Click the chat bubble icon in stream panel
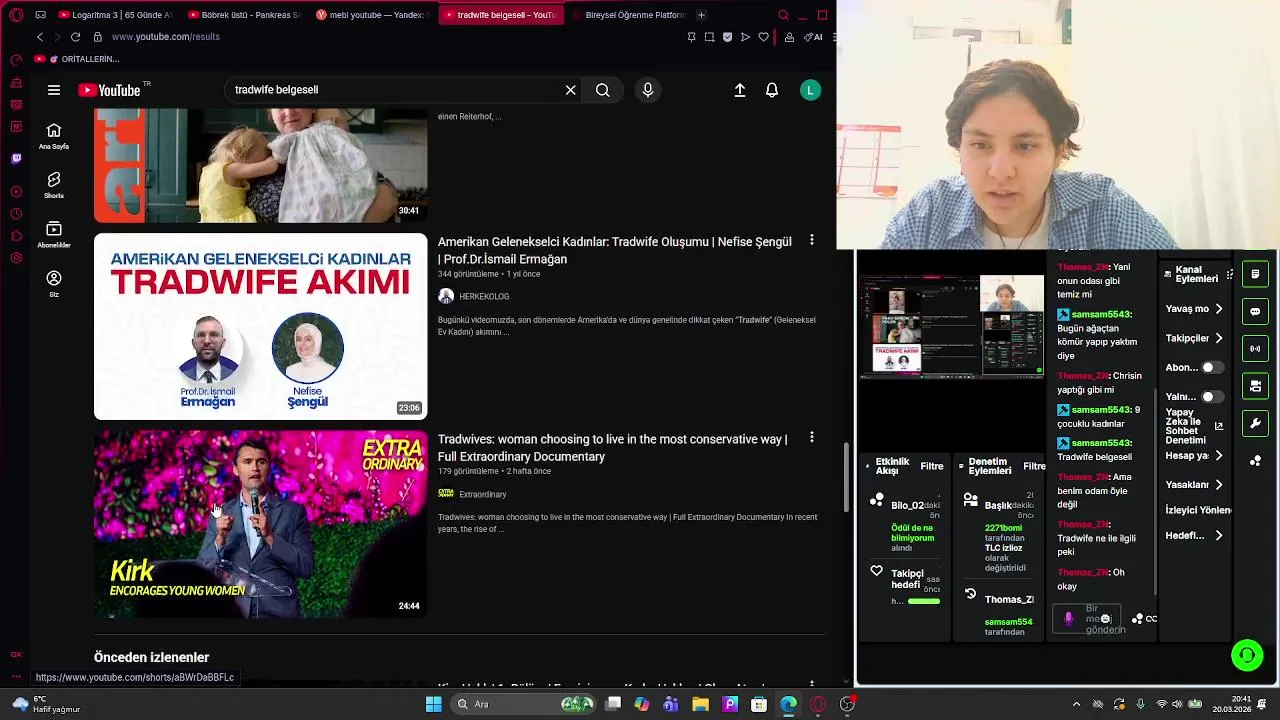The image size is (1280, 720). tap(1255, 311)
